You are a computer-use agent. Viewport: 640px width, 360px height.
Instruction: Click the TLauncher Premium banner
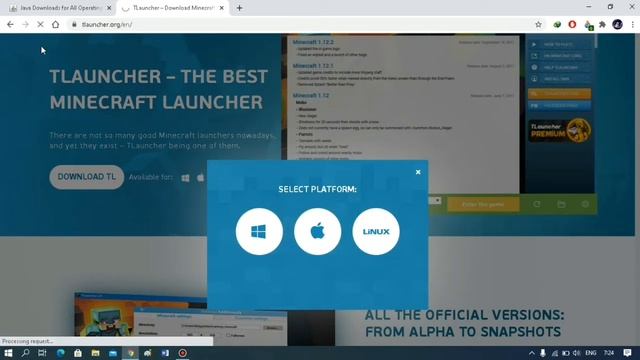tap(560, 131)
